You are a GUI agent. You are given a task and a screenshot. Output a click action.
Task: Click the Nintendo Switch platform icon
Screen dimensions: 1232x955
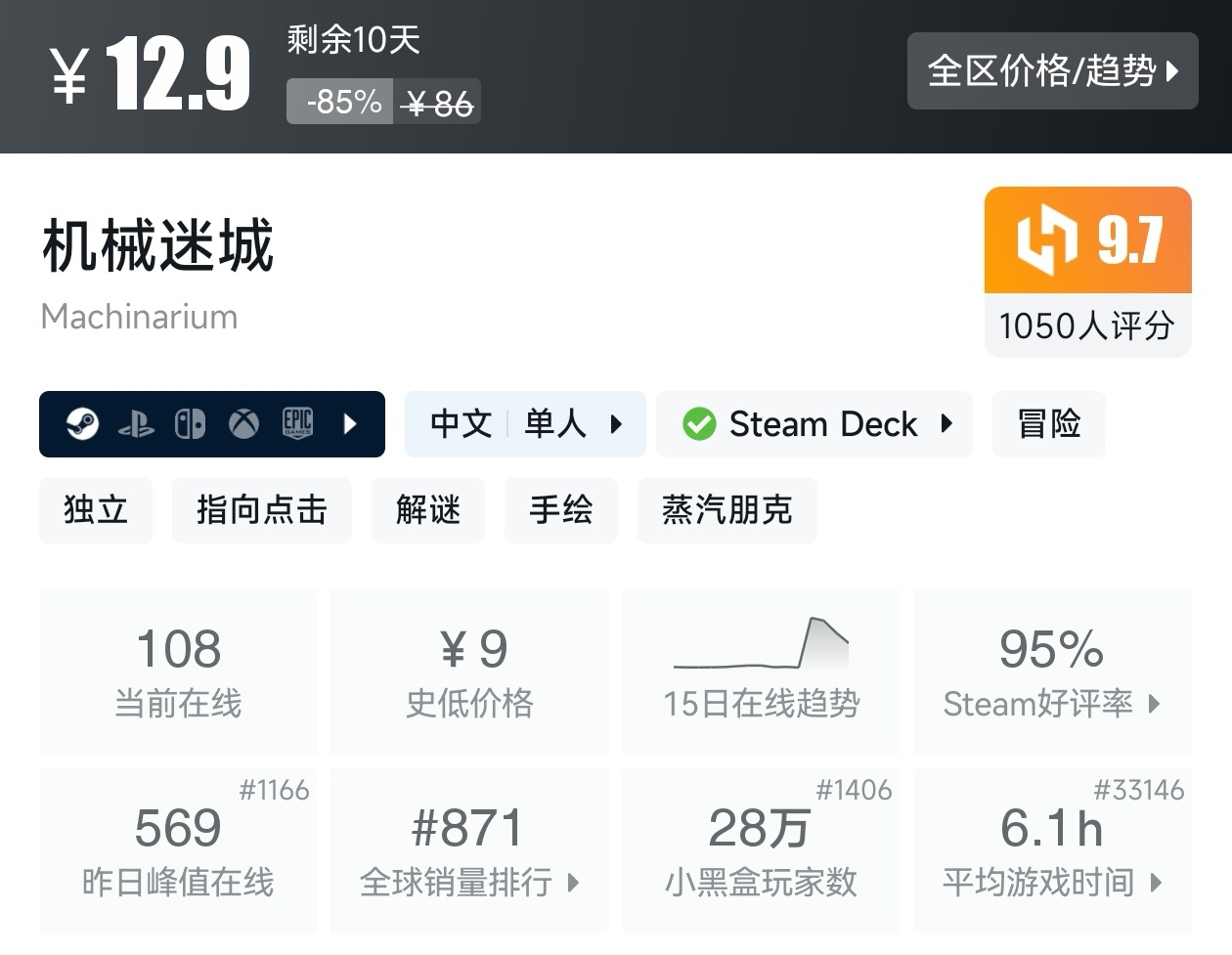click(190, 424)
